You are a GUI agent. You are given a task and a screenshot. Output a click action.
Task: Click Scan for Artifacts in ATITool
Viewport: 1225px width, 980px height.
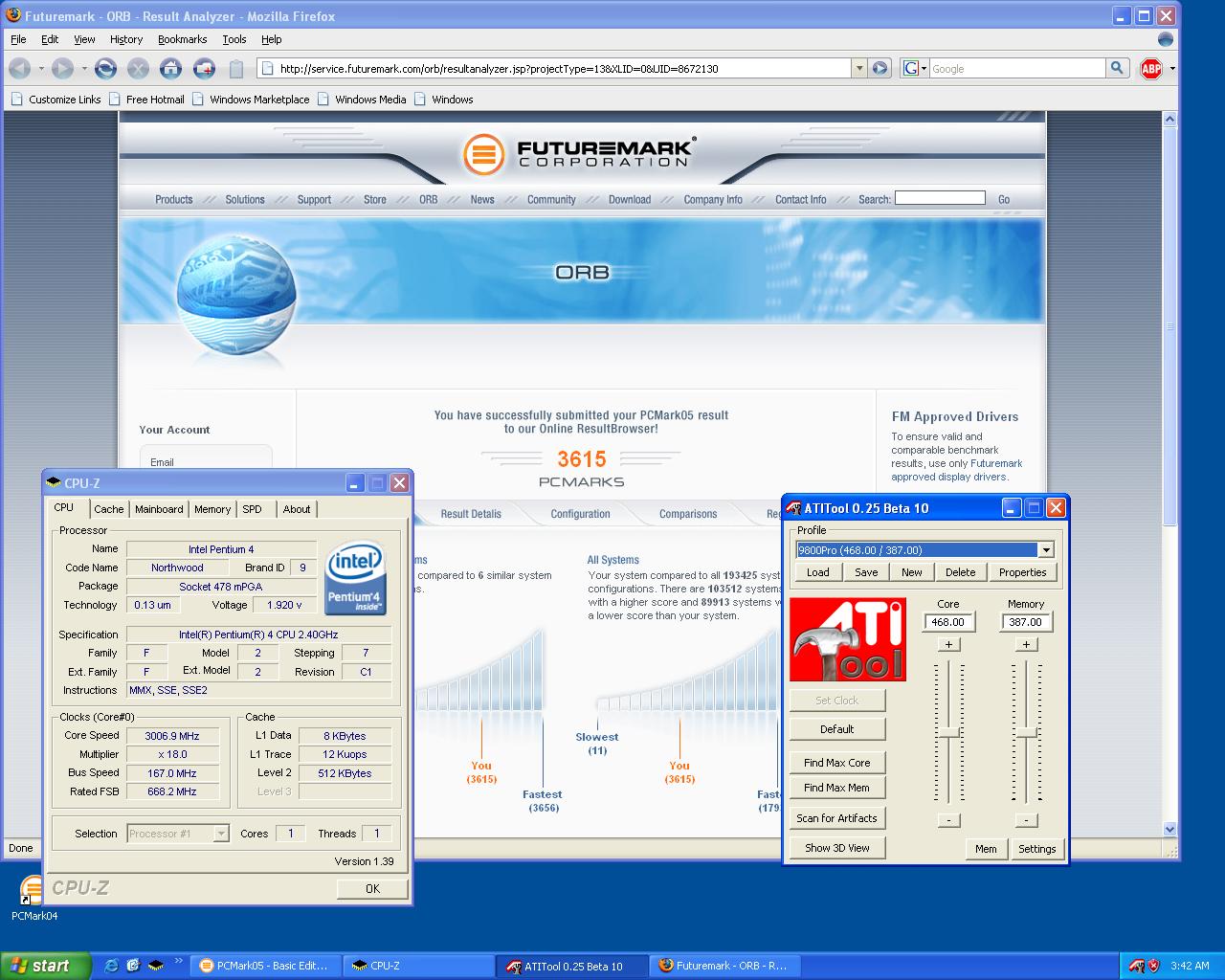(x=837, y=818)
